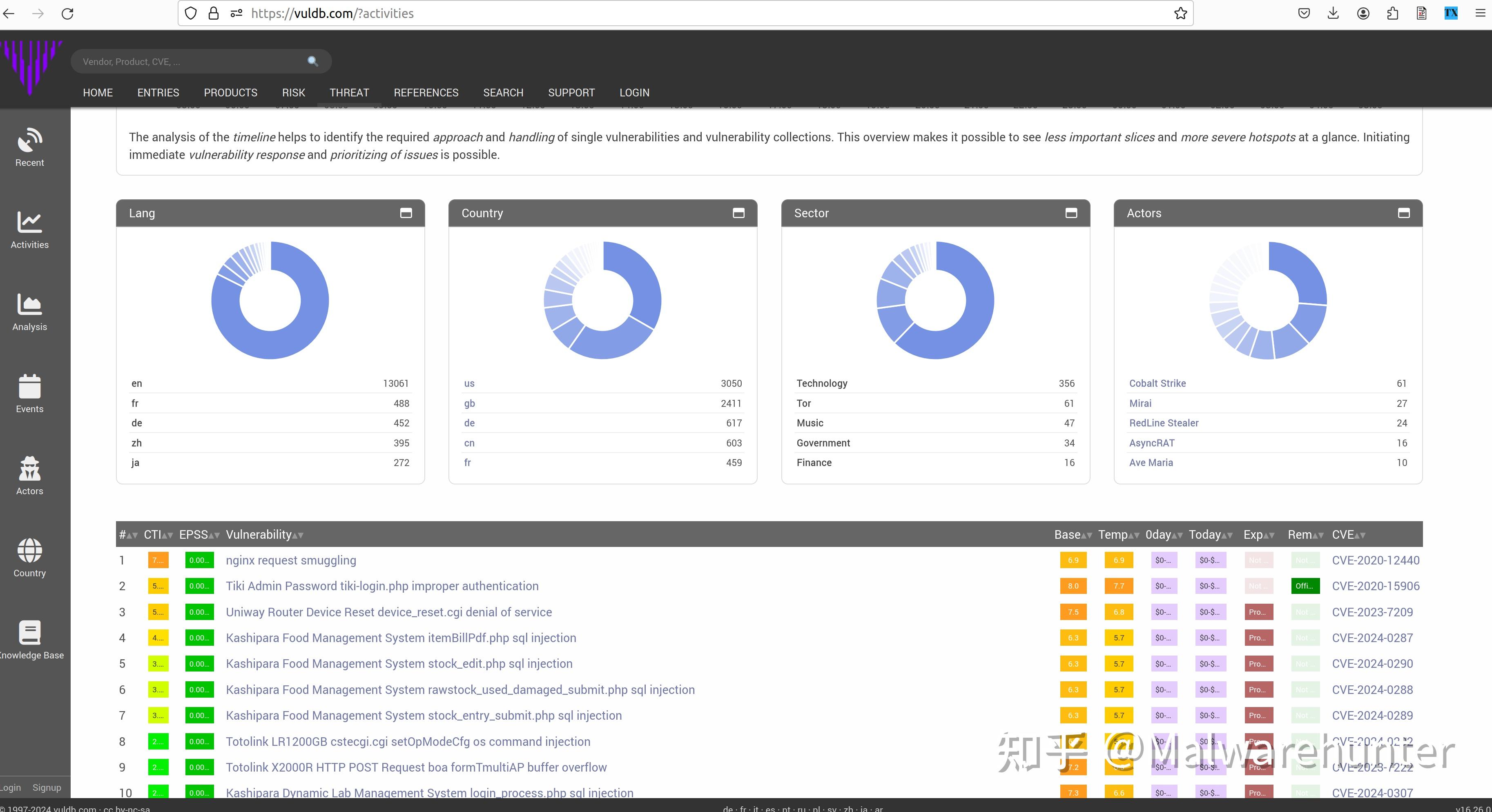1492x812 pixels.
Task: Click the Country globe icon
Action: click(x=29, y=551)
